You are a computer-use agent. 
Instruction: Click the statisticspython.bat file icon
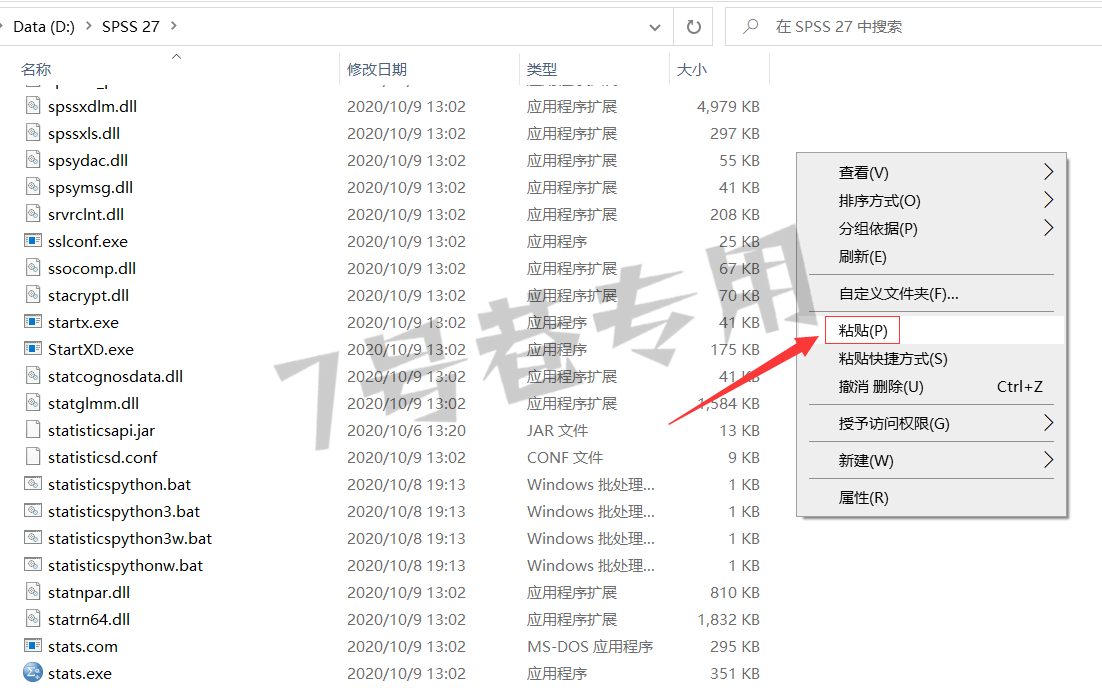pyautogui.click(x=33, y=484)
